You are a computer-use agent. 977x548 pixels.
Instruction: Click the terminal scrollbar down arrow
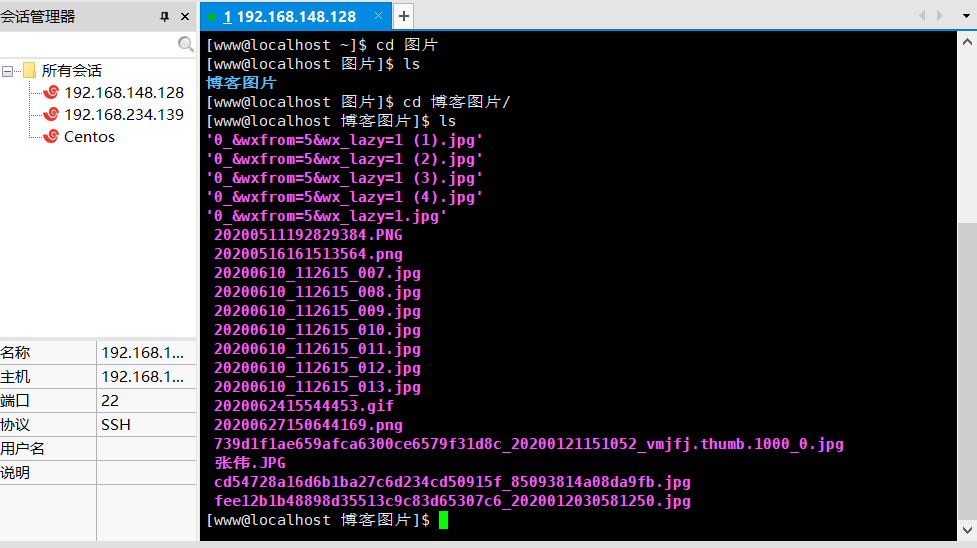click(x=967, y=531)
